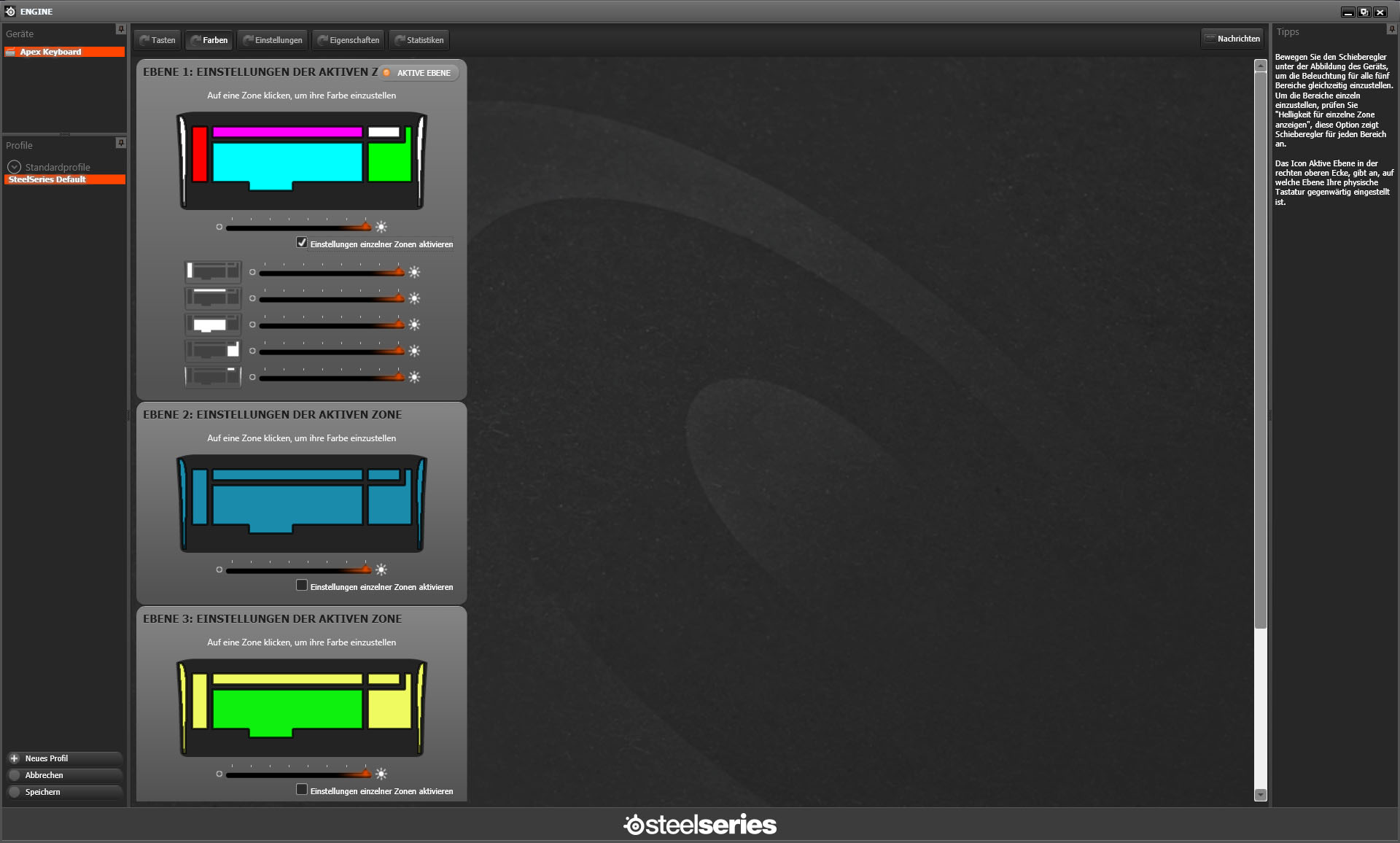Adjust the main-keys zone brightness slider
The height and width of the screenshot is (843, 1400).
click(x=332, y=325)
